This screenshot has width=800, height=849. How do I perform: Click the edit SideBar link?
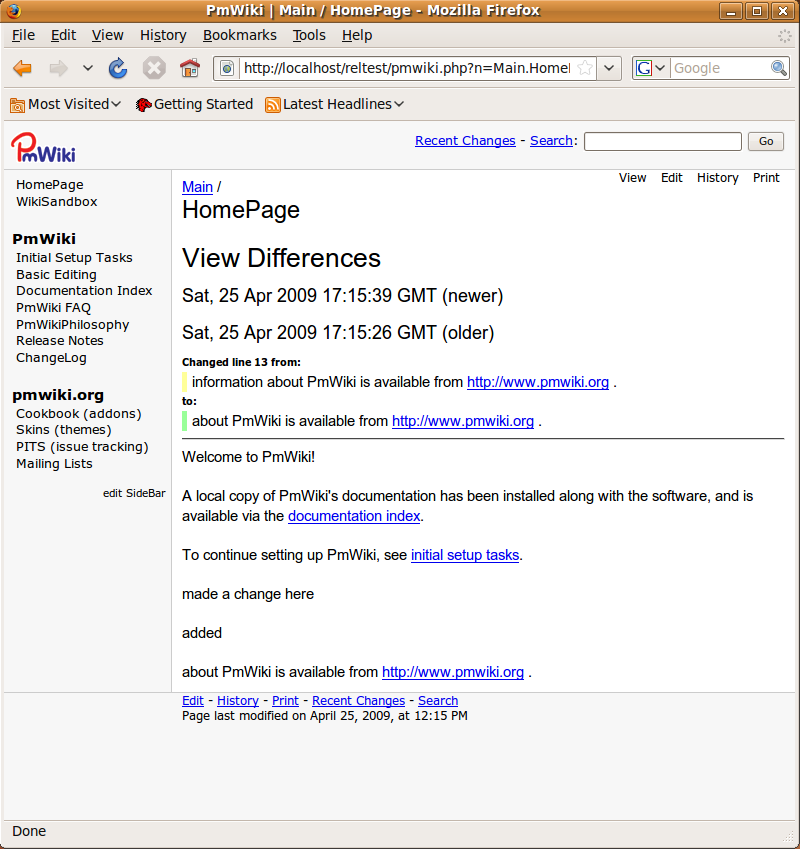(x=134, y=493)
